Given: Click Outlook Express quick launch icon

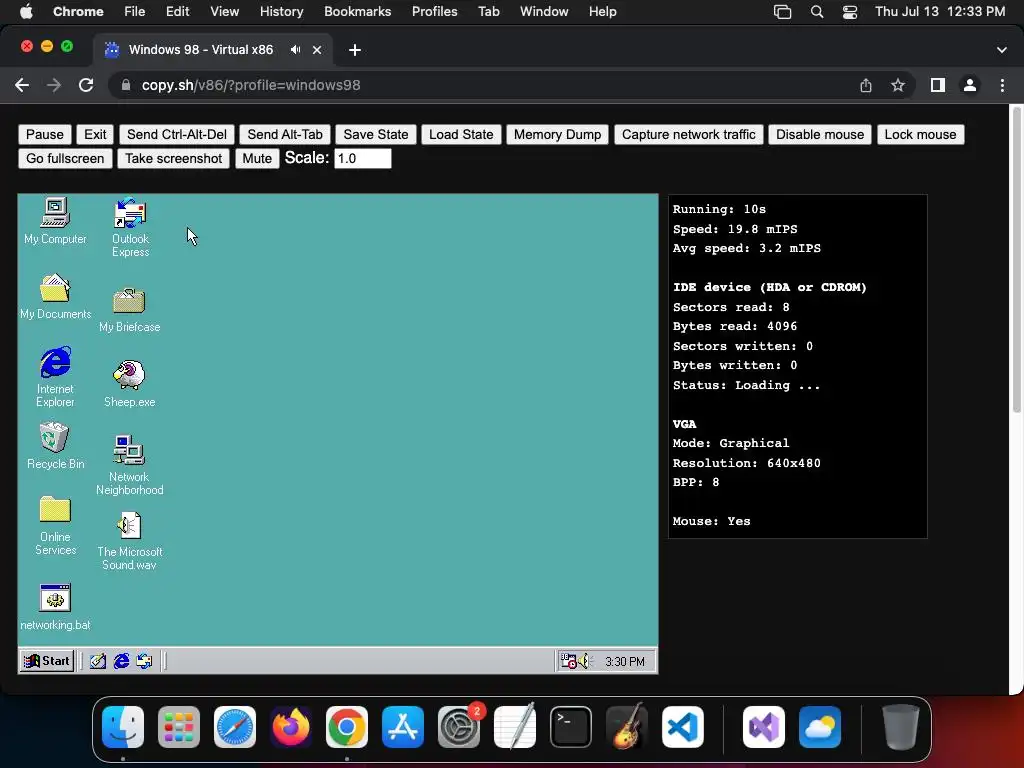Looking at the screenshot, I should point(144,661).
